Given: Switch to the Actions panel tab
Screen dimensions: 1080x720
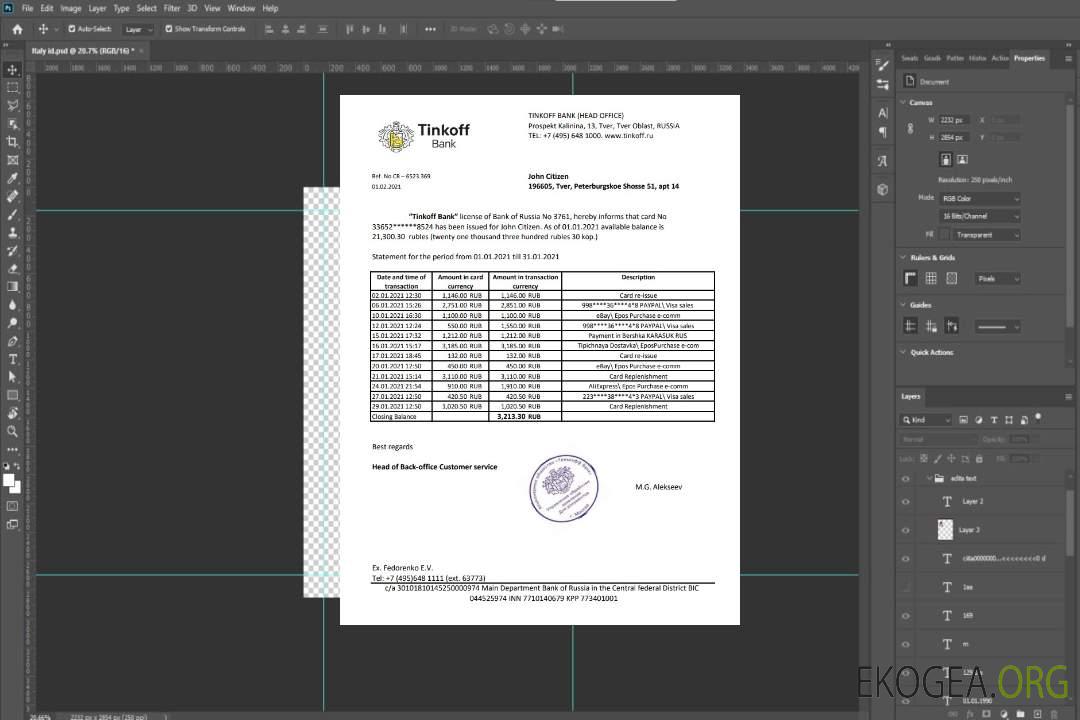Looking at the screenshot, I should [1000, 58].
